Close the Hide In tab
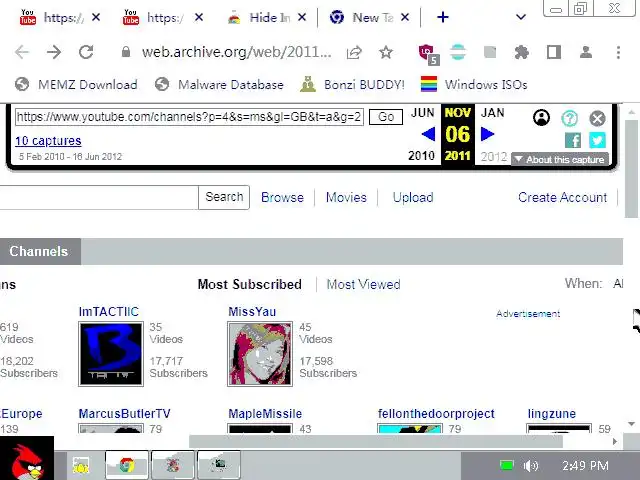 pos(302,17)
